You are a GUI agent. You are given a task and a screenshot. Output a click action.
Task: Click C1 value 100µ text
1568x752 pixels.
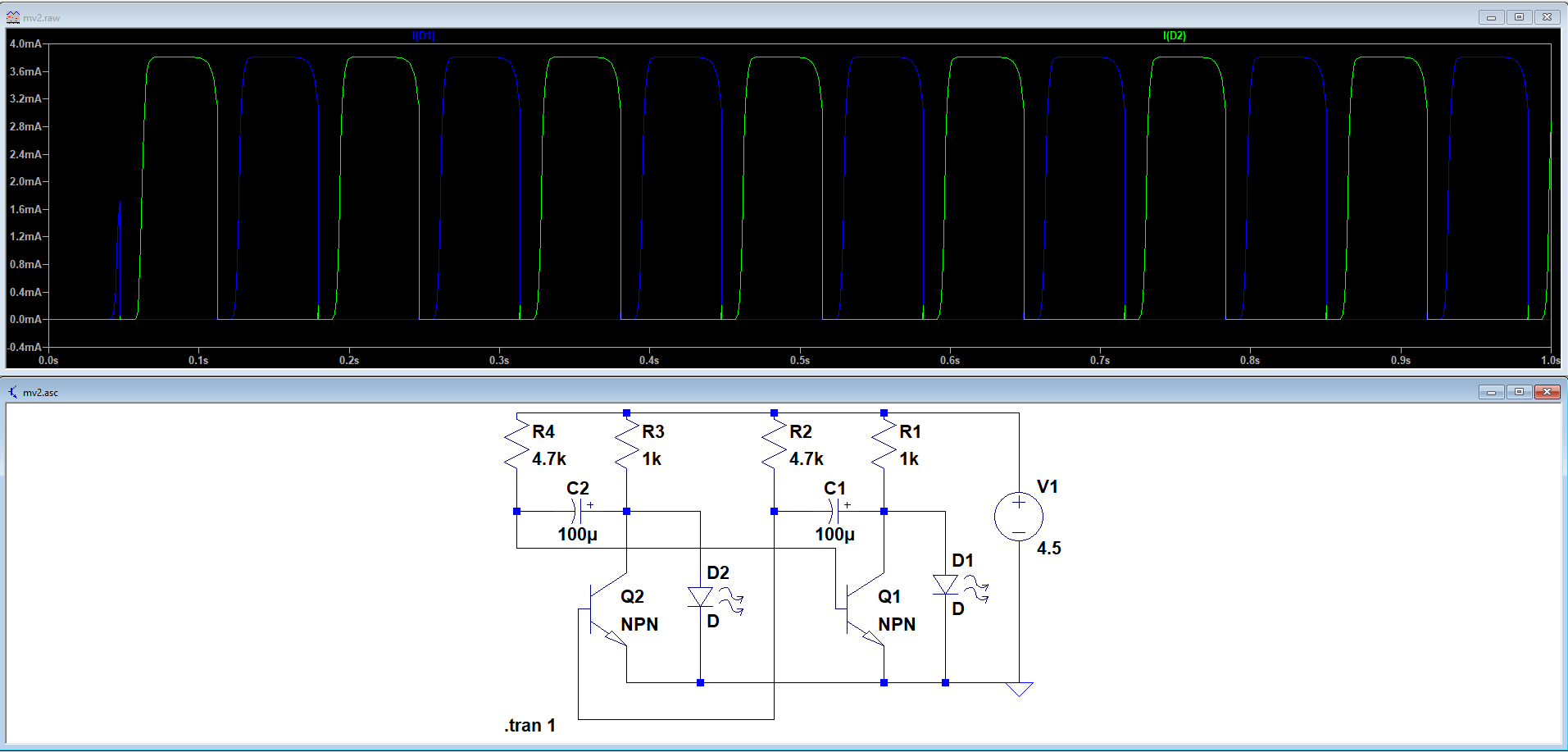pyautogui.click(x=835, y=535)
